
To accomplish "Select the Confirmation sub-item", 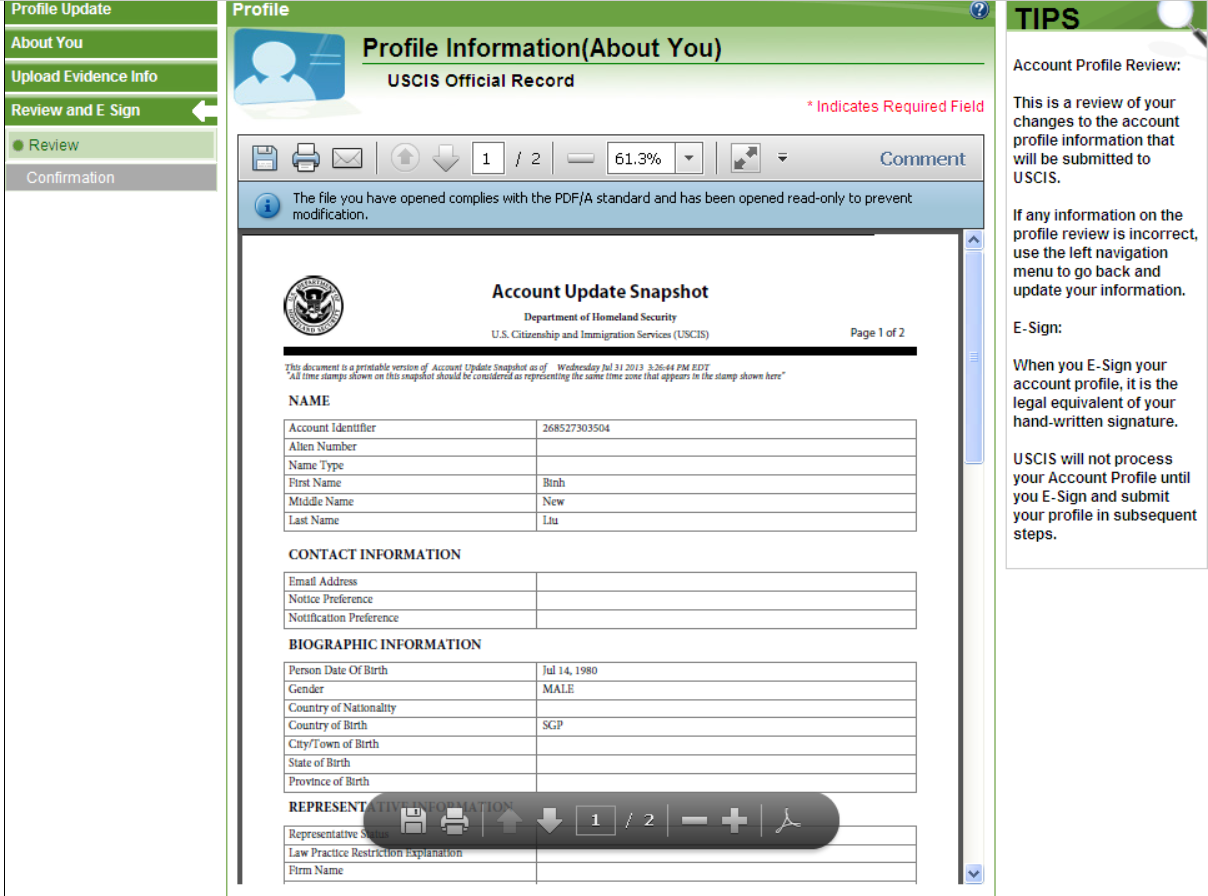I will [x=111, y=178].
